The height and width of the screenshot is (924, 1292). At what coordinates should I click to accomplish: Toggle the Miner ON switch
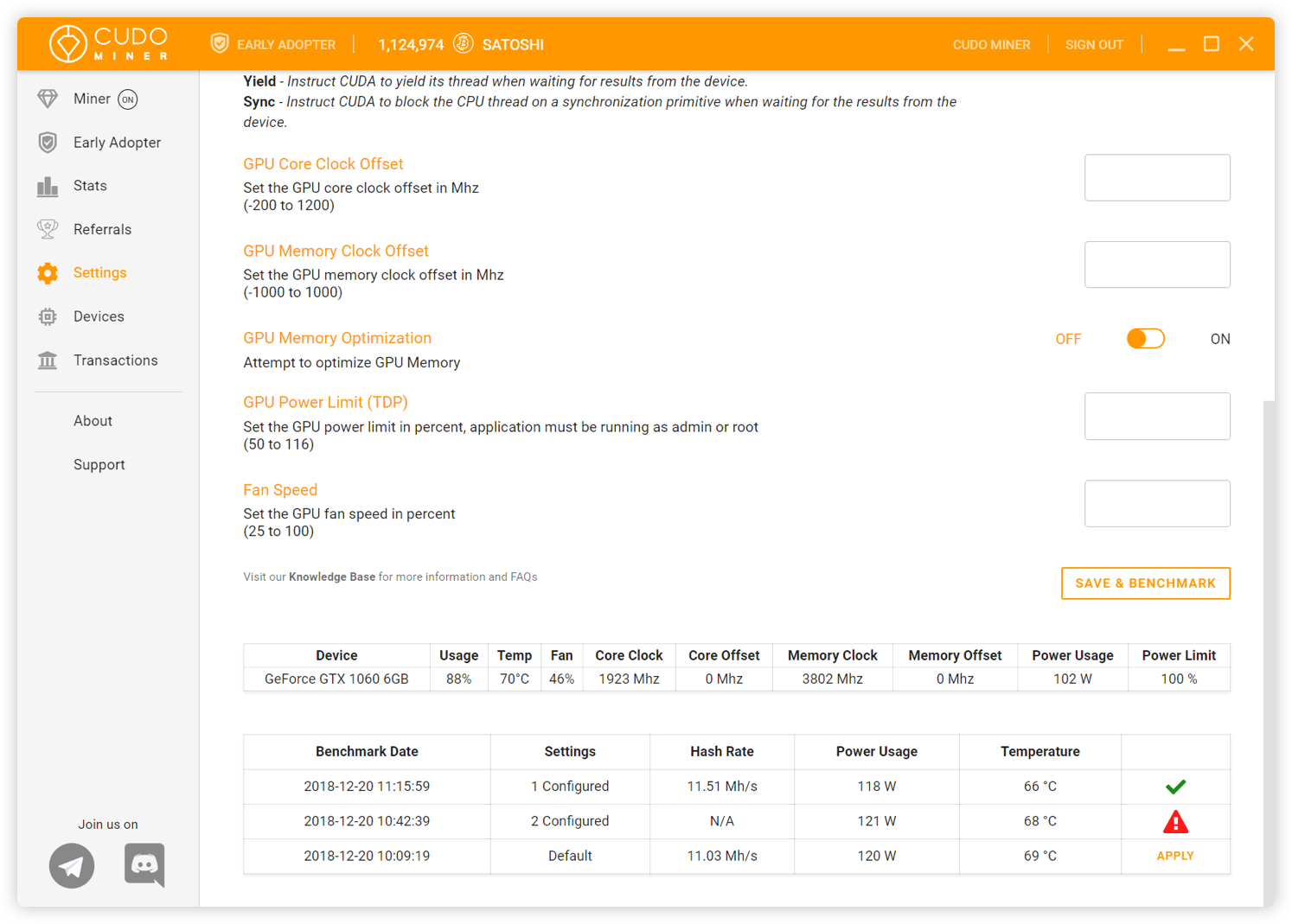[x=127, y=99]
